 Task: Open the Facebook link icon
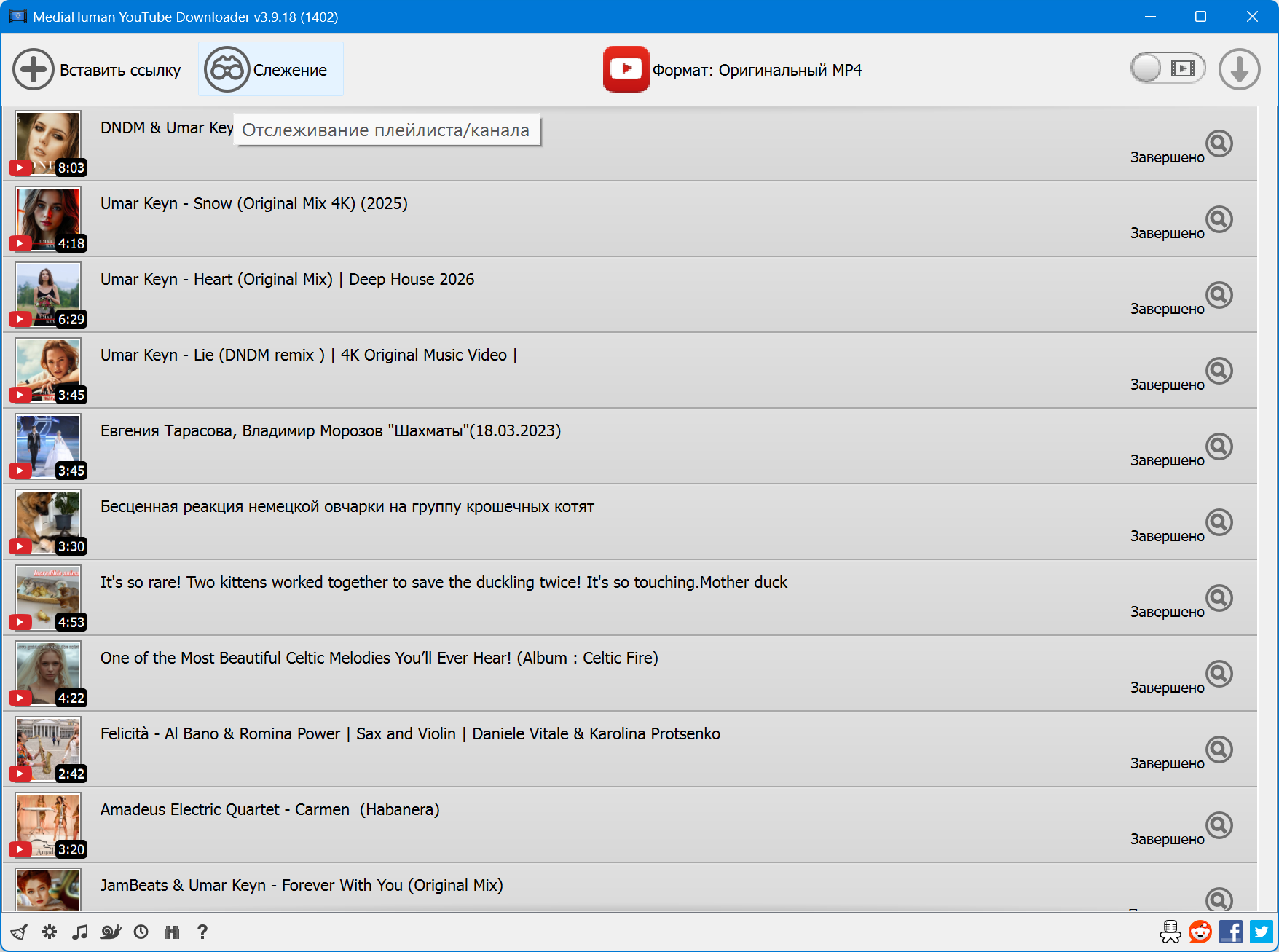pyautogui.click(x=1231, y=932)
